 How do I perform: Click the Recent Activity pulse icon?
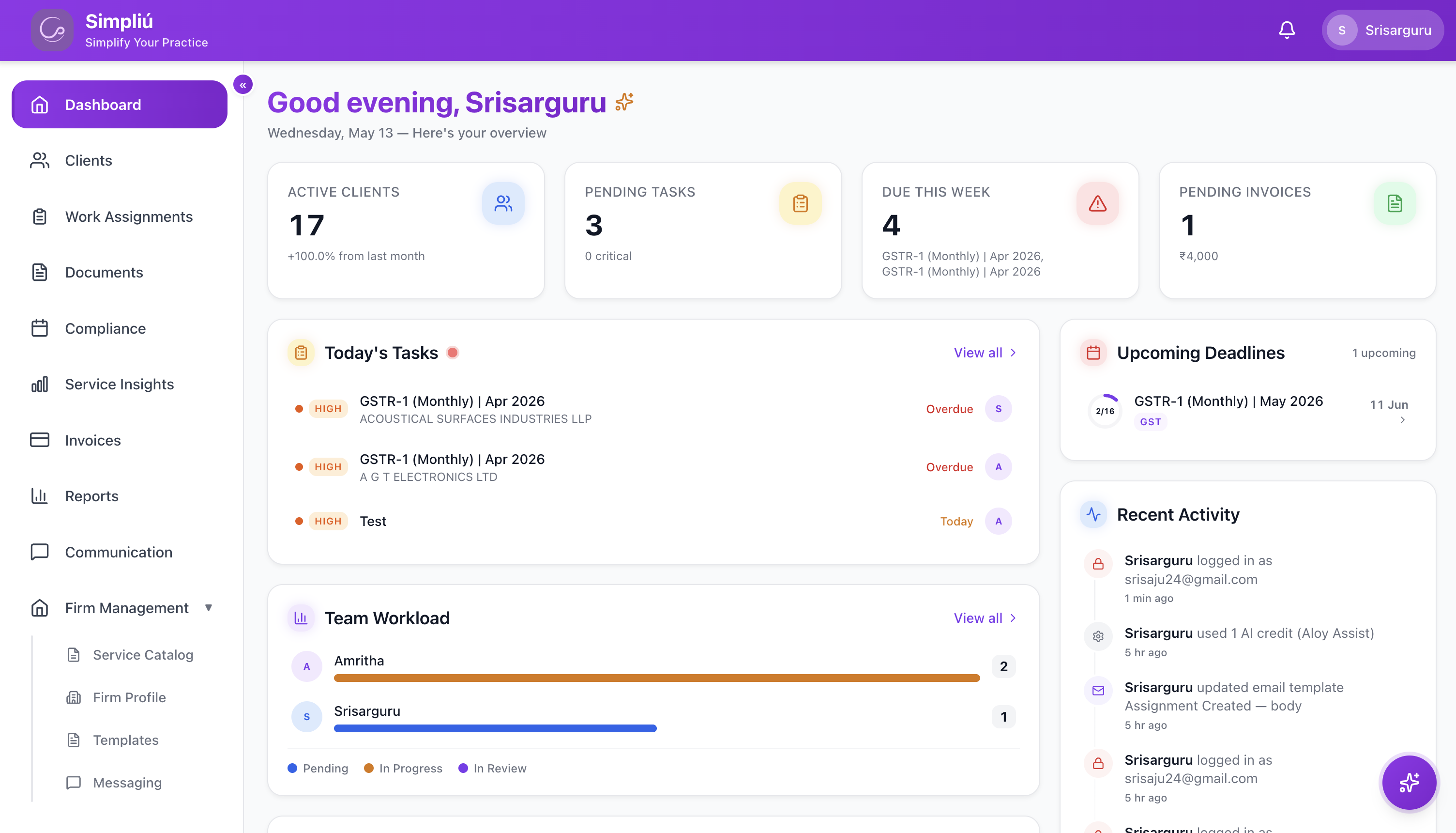tap(1093, 514)
